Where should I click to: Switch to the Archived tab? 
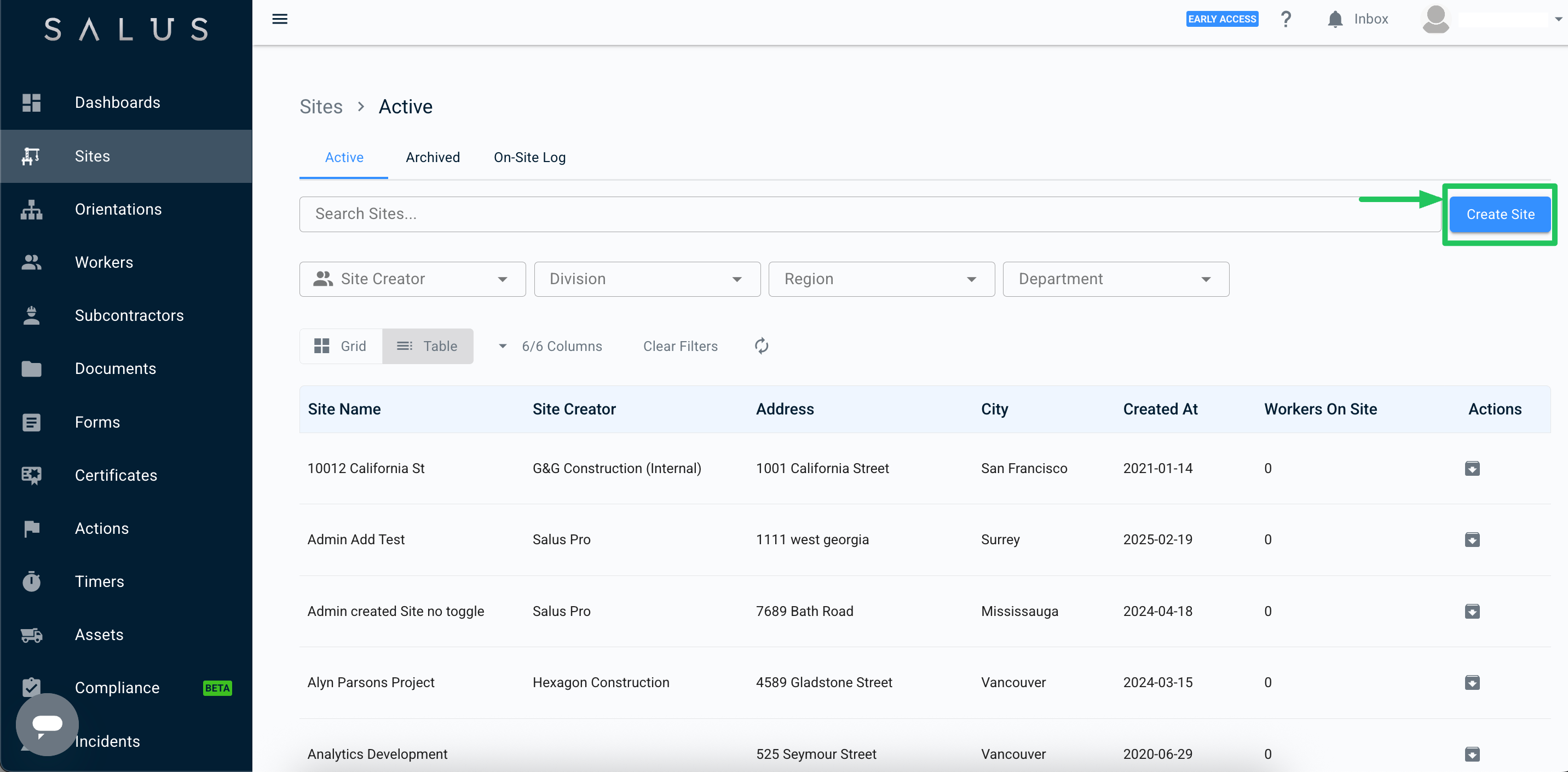click(433, 157)
